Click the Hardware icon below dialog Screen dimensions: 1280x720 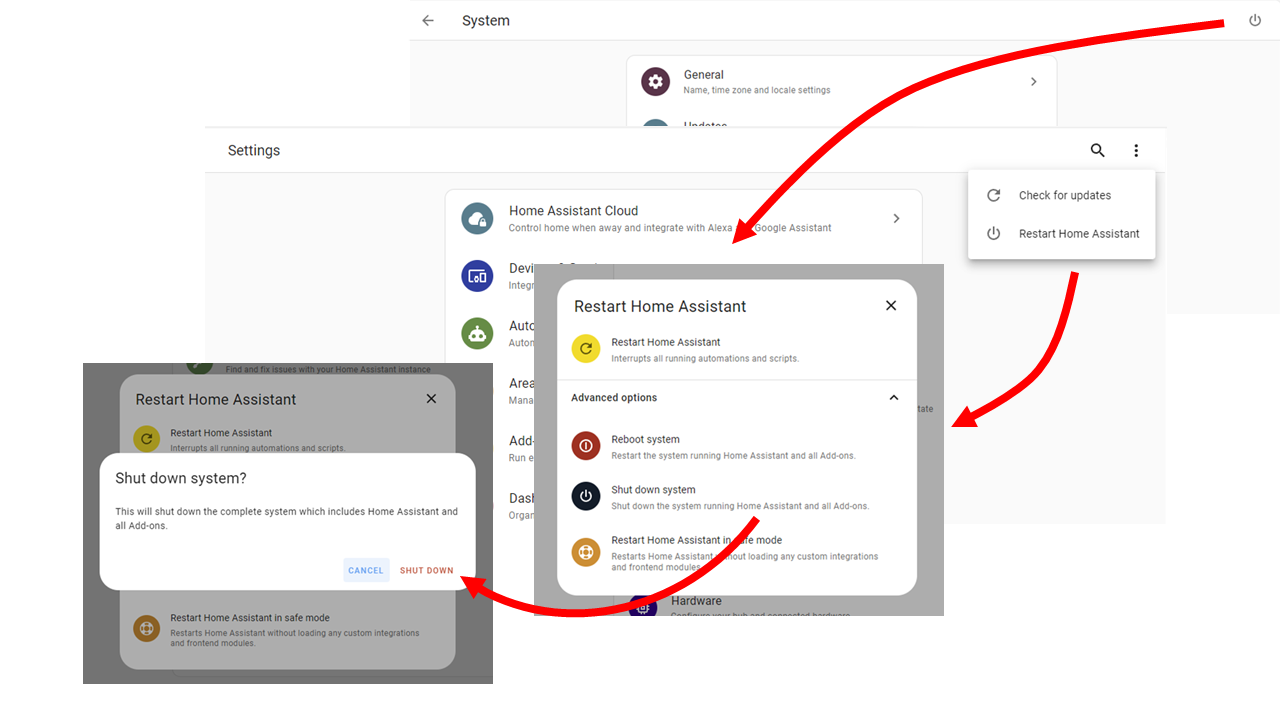point(643,607)
